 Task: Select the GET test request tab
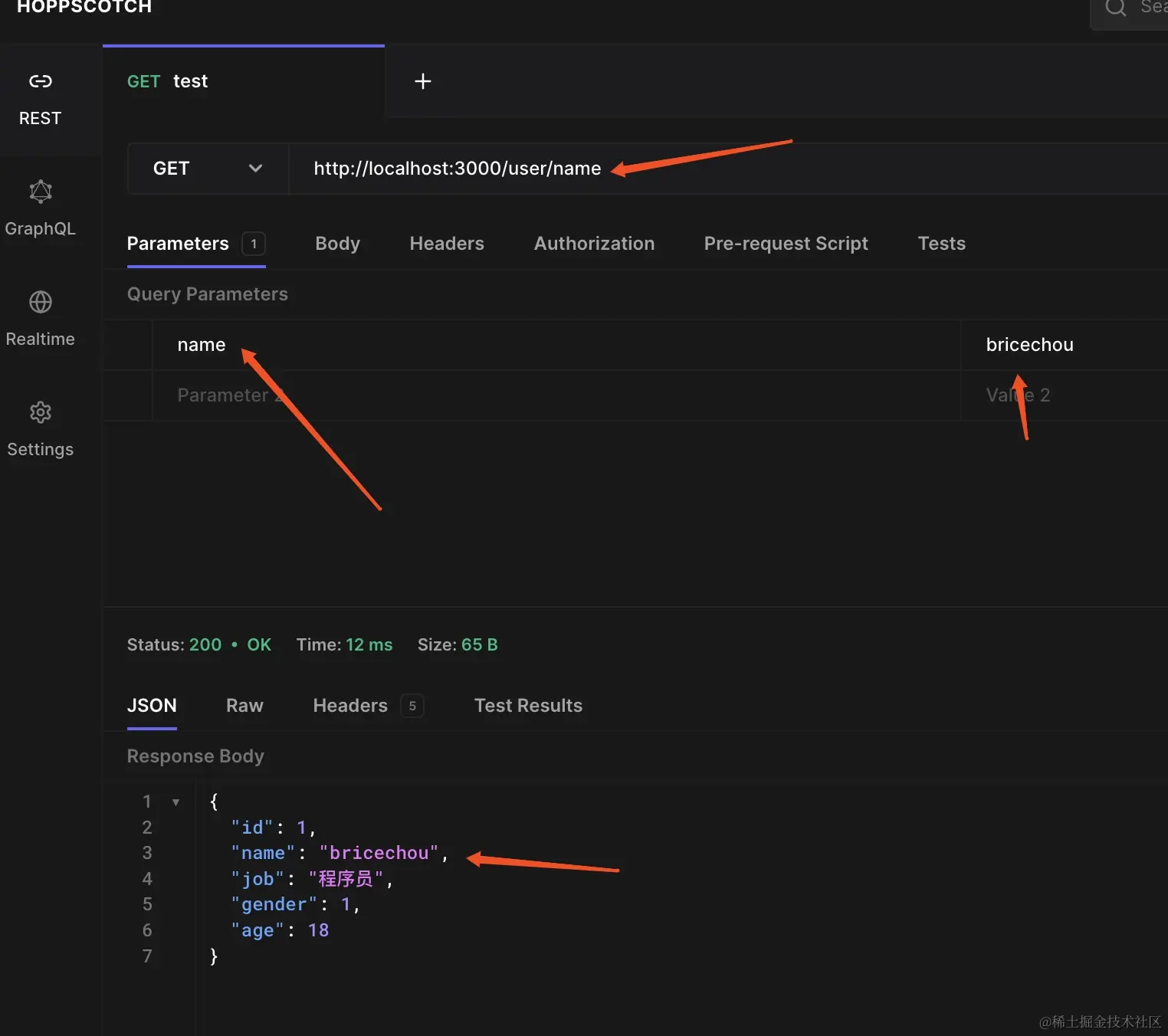244,81
